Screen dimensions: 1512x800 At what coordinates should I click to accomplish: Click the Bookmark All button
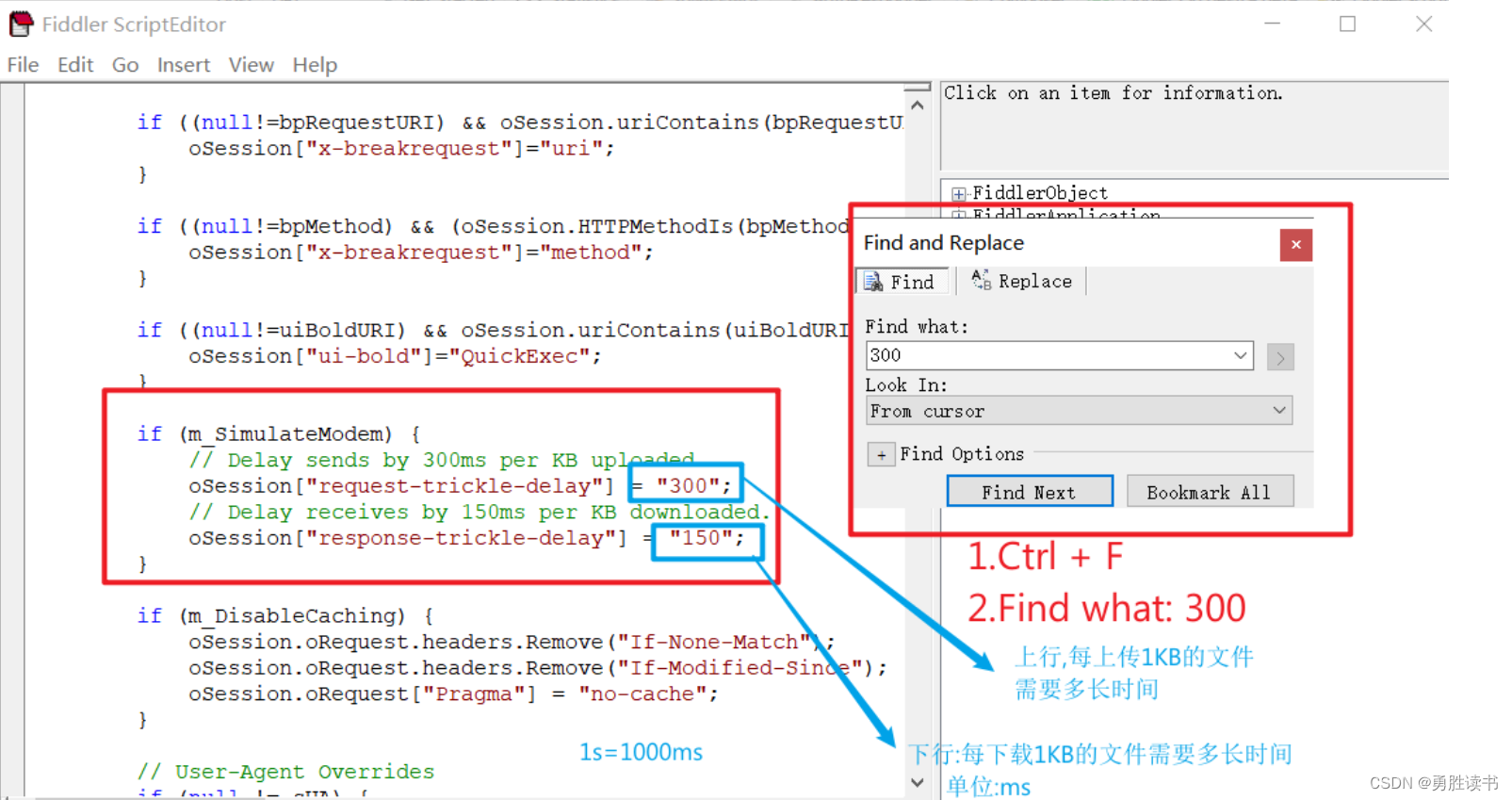[1210, 492]
